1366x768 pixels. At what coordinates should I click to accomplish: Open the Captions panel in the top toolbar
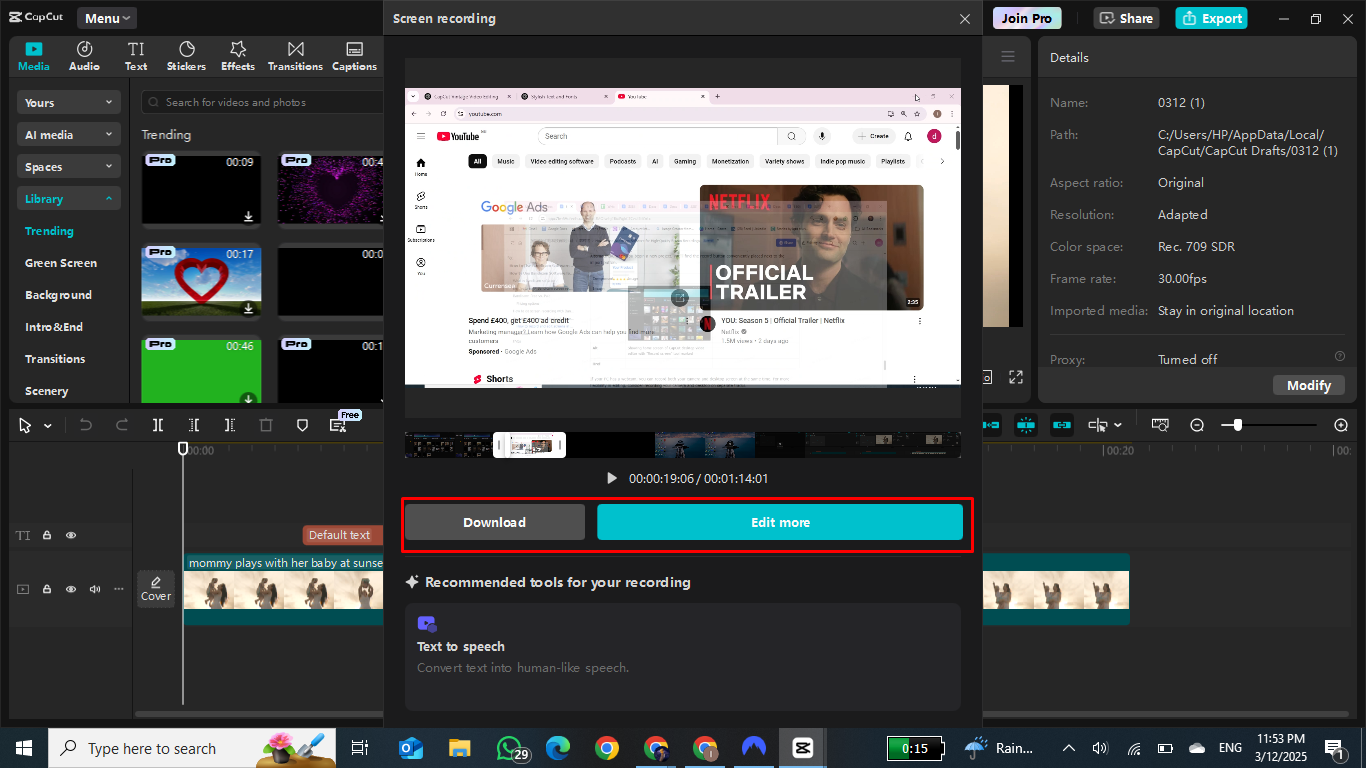coord(353,54)
